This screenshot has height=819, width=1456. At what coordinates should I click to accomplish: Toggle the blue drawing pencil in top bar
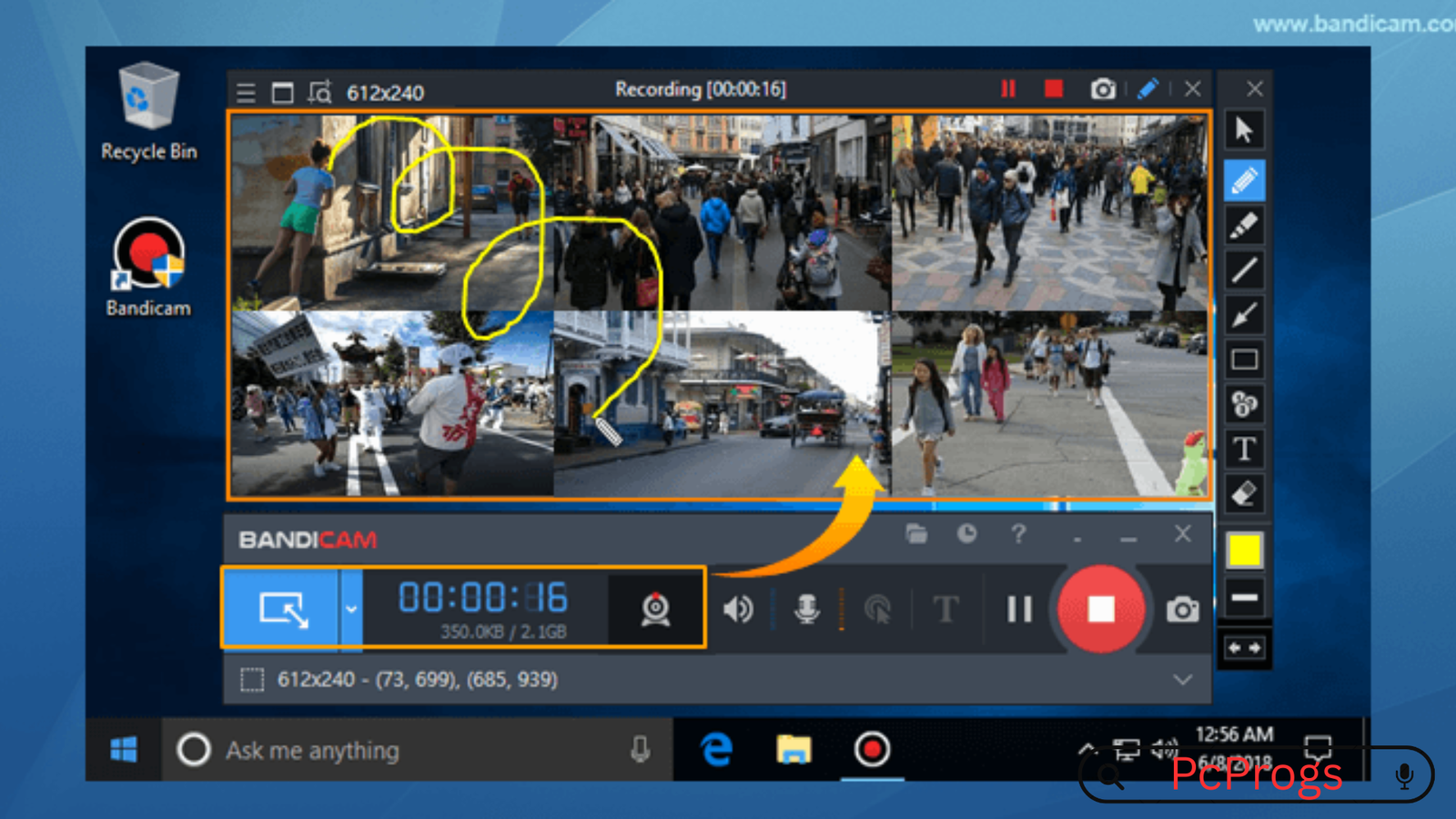(1148, 88)
